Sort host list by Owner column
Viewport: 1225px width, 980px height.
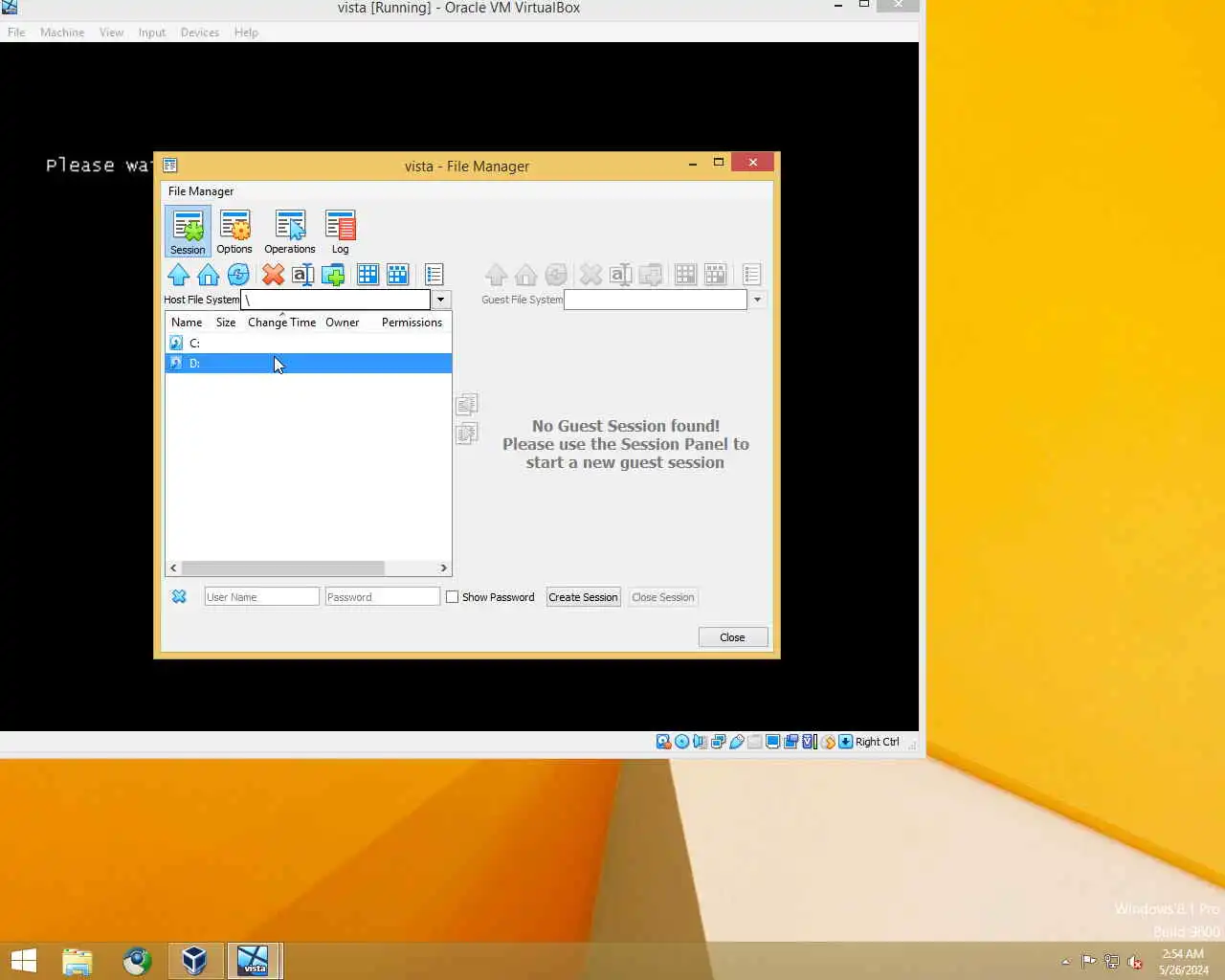(x=343, y=323)
